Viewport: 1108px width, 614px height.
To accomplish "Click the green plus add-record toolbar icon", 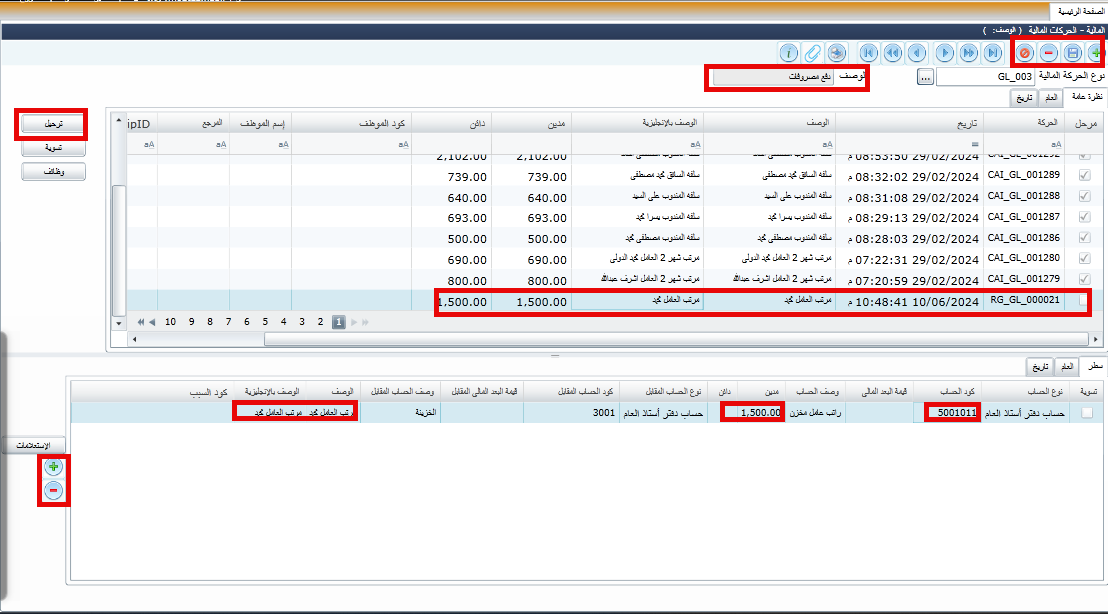I will pyautogui.click(x=1093, y=52).
